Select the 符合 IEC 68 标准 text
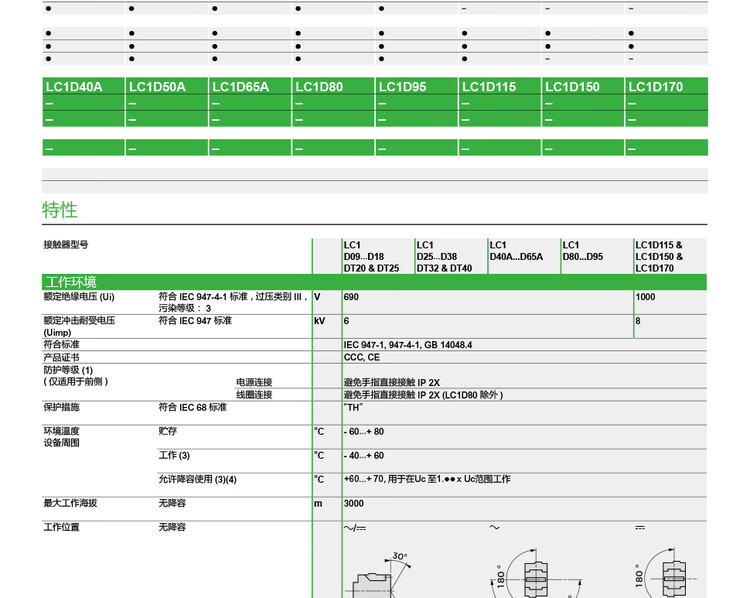Screen dimensions: 750x598 pos(193,407)
